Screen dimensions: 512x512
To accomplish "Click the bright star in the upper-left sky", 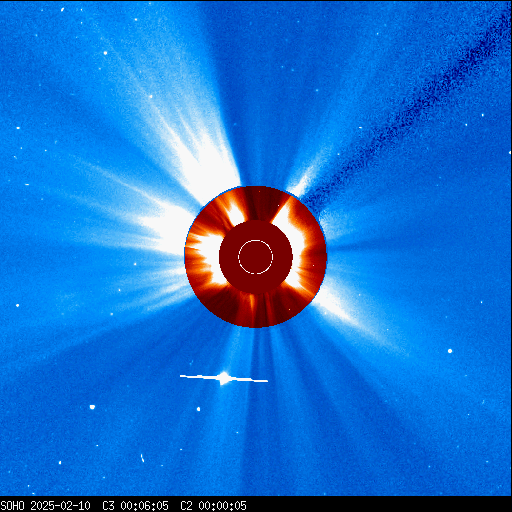I will tap(105, 53).
